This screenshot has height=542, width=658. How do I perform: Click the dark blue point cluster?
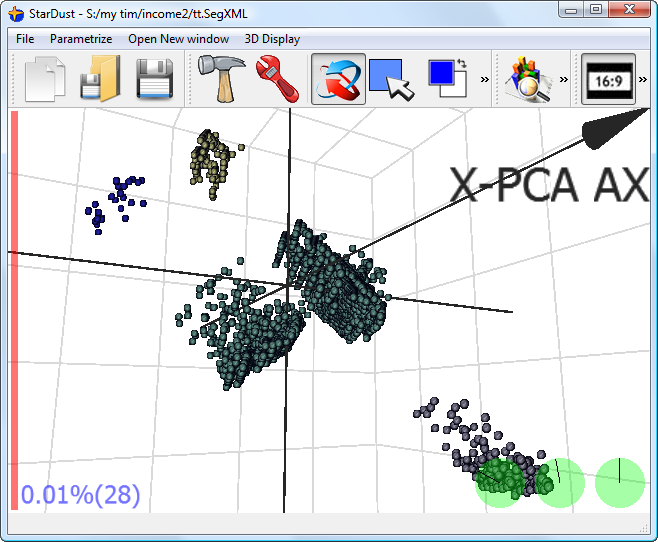point(116,205)
